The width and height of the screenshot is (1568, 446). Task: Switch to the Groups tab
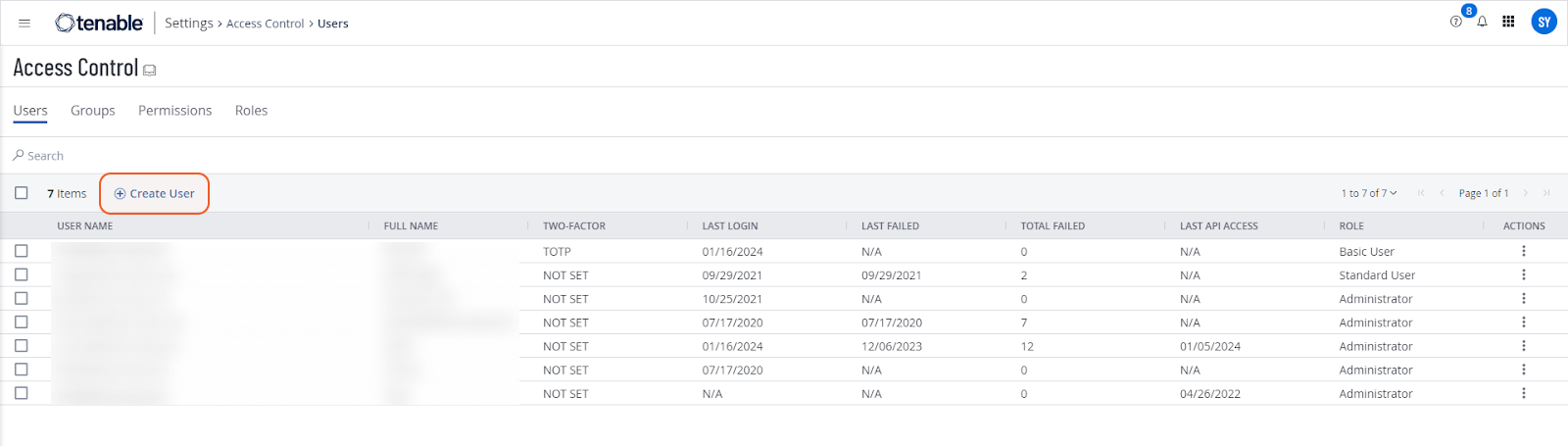click(x=93, y=111)
